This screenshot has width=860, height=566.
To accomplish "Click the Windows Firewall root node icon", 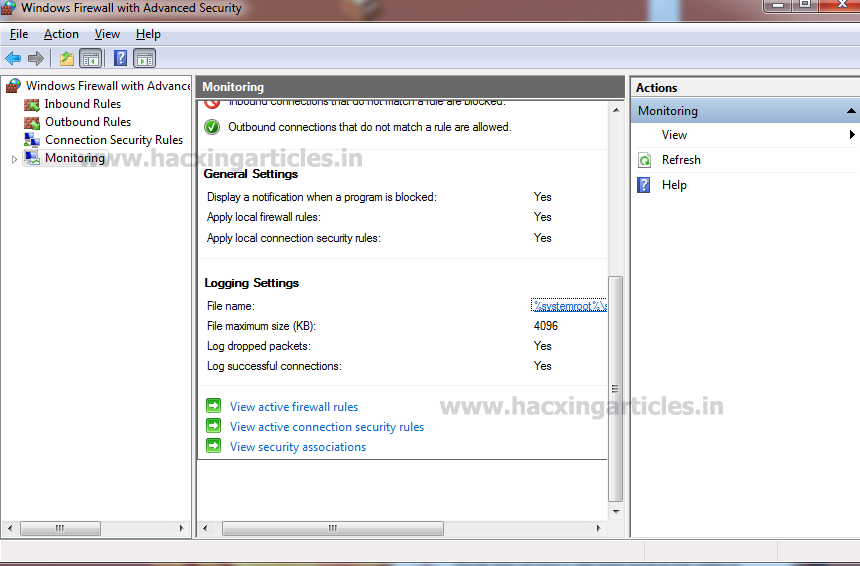I will [x=13, y=86].
